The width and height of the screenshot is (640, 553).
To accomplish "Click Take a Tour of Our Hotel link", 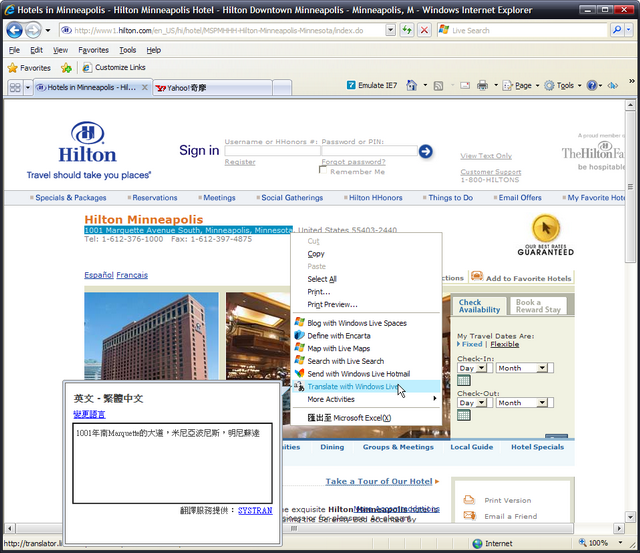I will coord(379,482).
